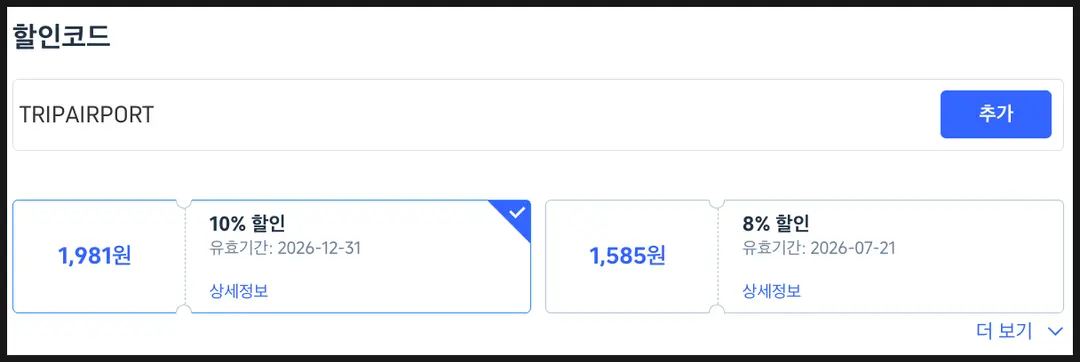Click the top ticket notch on 8% coupon
1080x362 pixels.
pos(717,202)
